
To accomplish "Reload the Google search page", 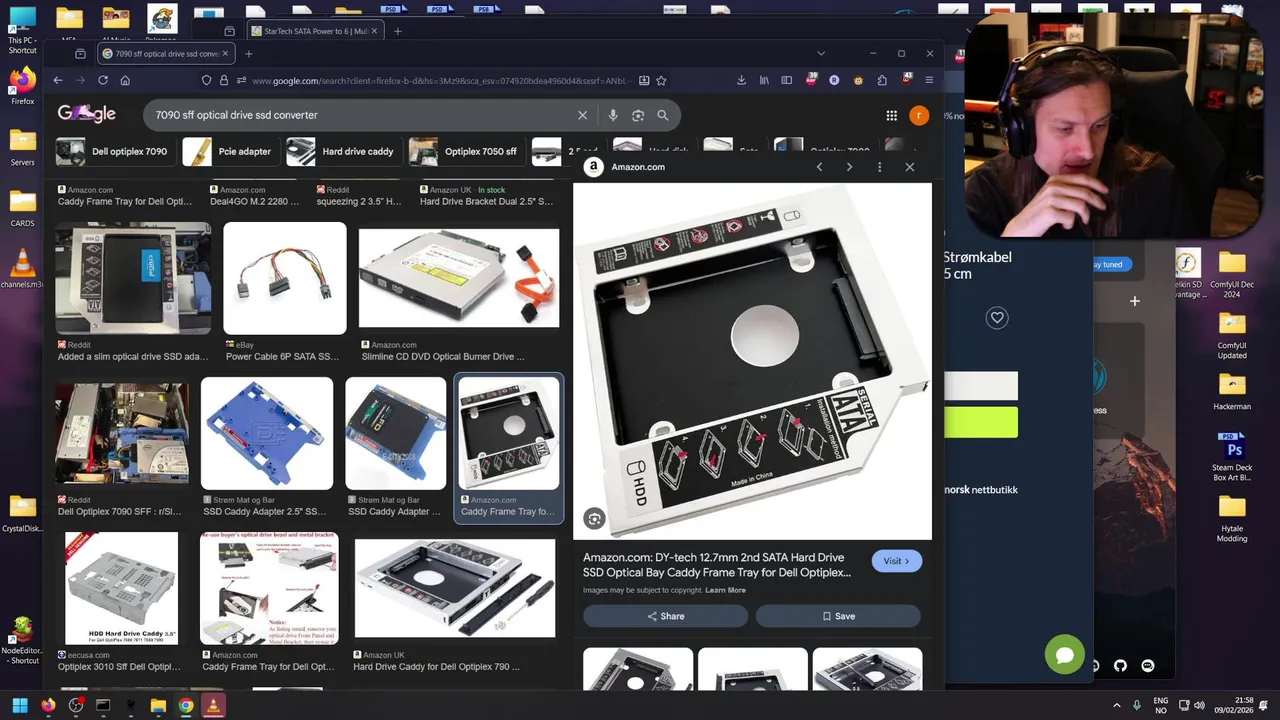I will 102,80.
